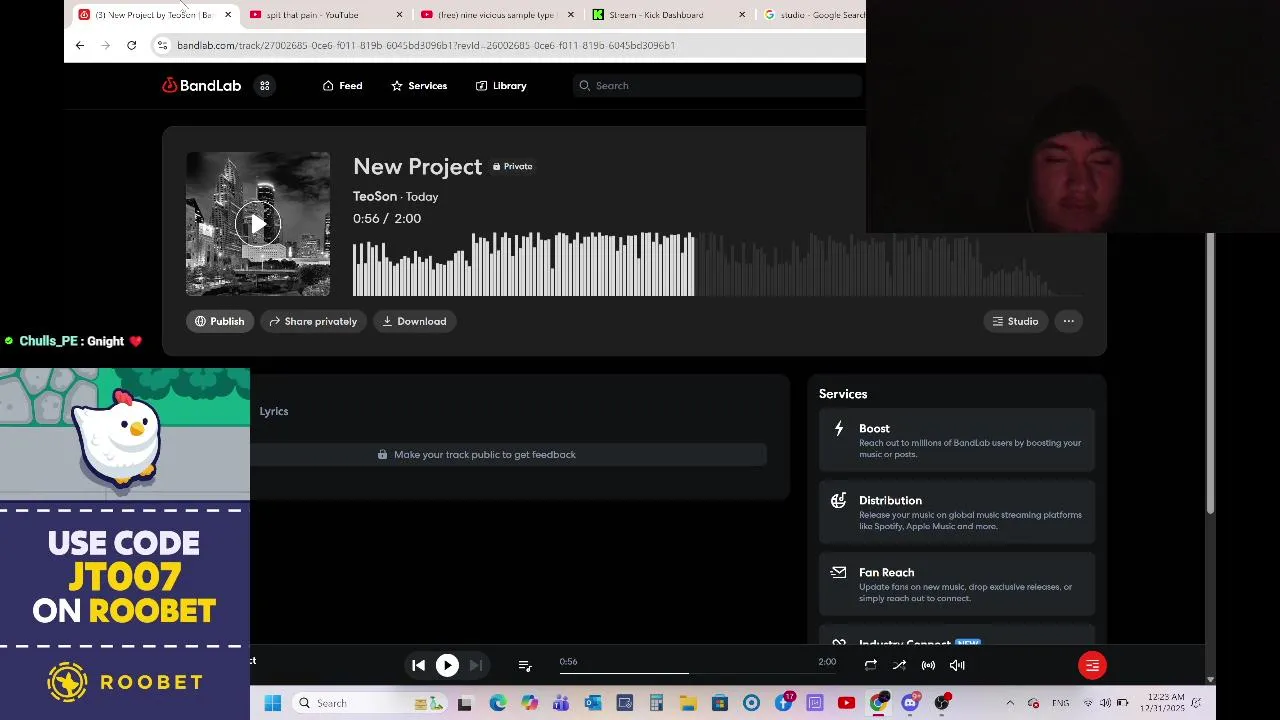Open the TeoSon artist profile
1280x720 pixels.
click(375, 196)
